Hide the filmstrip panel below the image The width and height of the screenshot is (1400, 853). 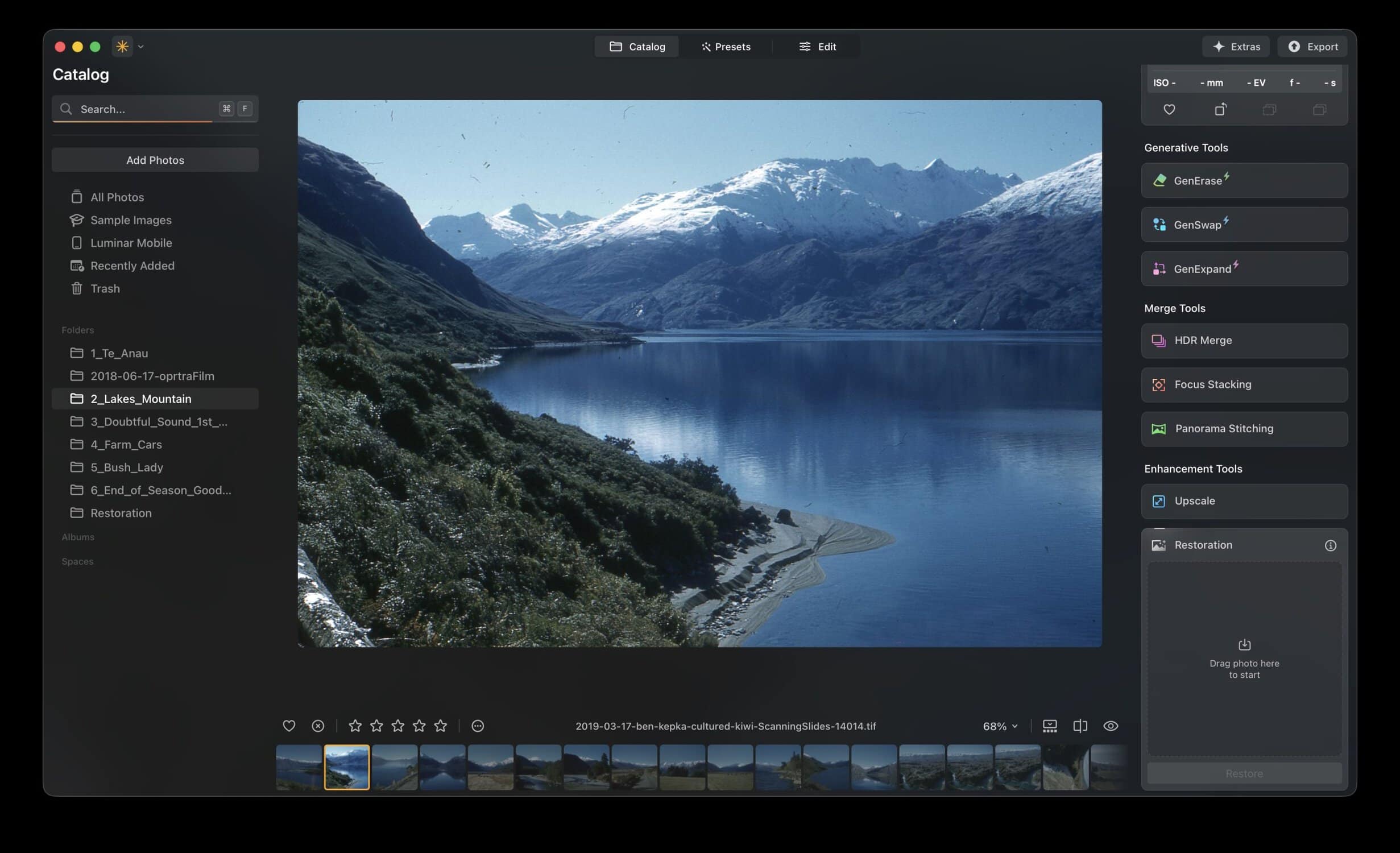click(1049, 726)
